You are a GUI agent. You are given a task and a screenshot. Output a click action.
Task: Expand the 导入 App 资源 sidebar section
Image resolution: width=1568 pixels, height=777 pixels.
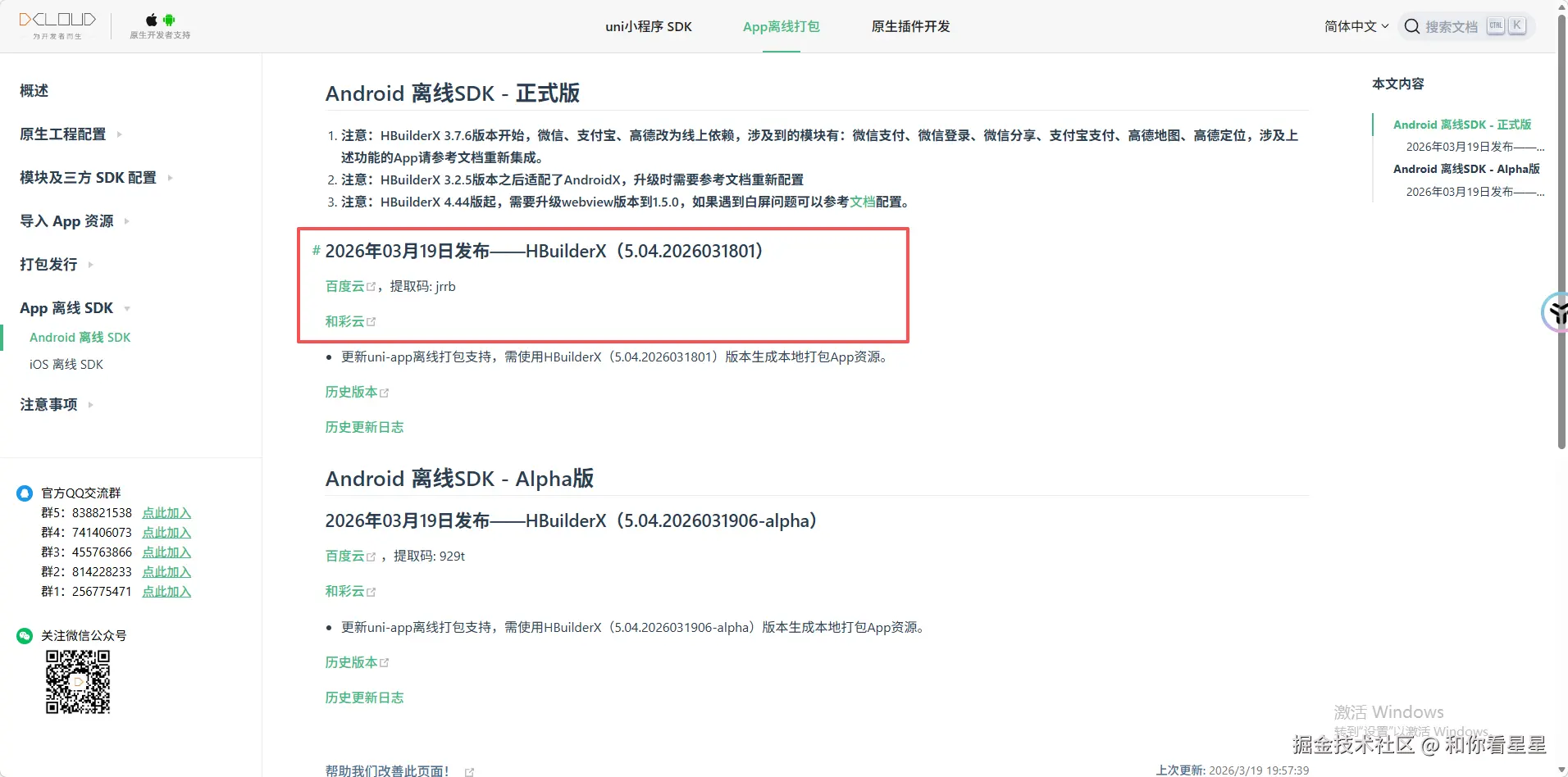click(x=75, y=221)
